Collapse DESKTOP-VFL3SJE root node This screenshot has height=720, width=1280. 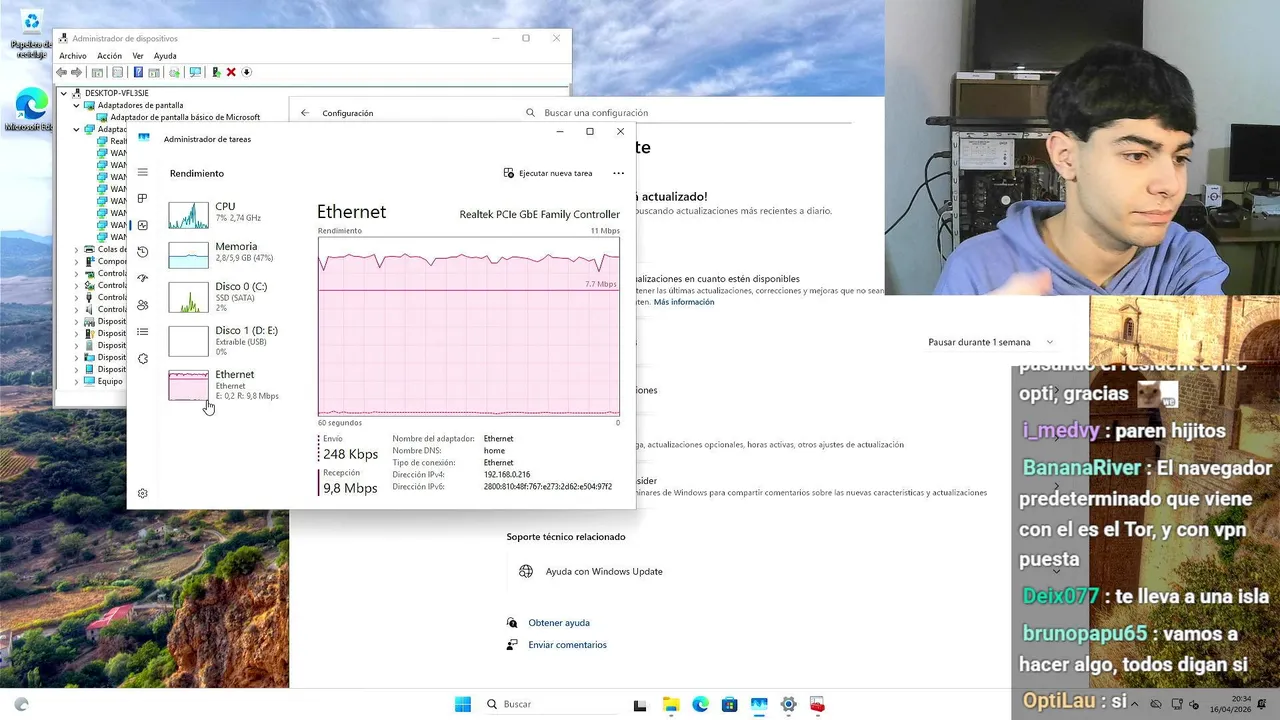point(64,93)
